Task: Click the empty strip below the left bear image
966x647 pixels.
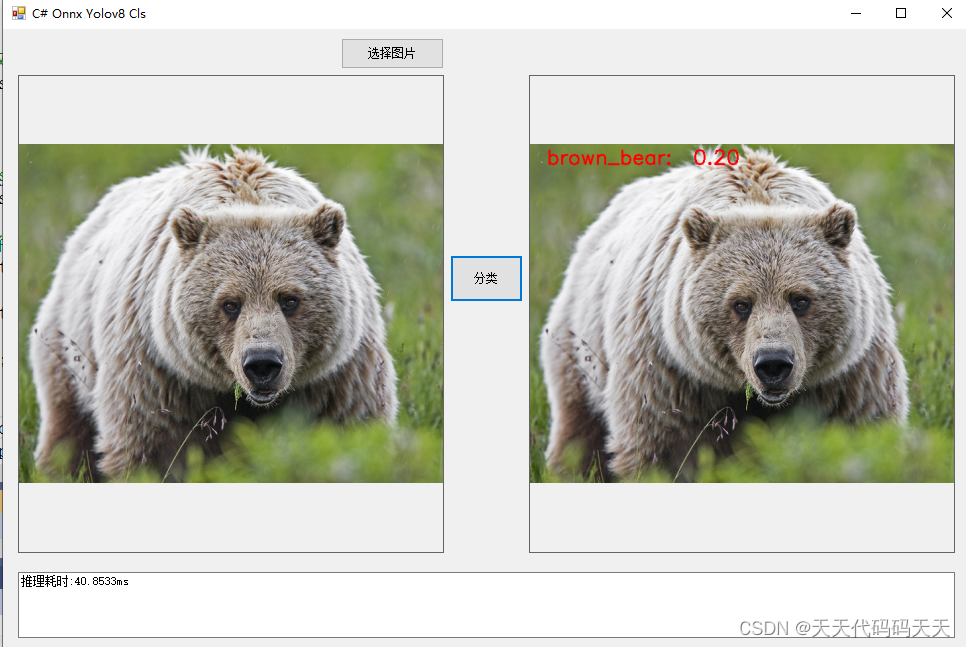Action: [230, 518]
